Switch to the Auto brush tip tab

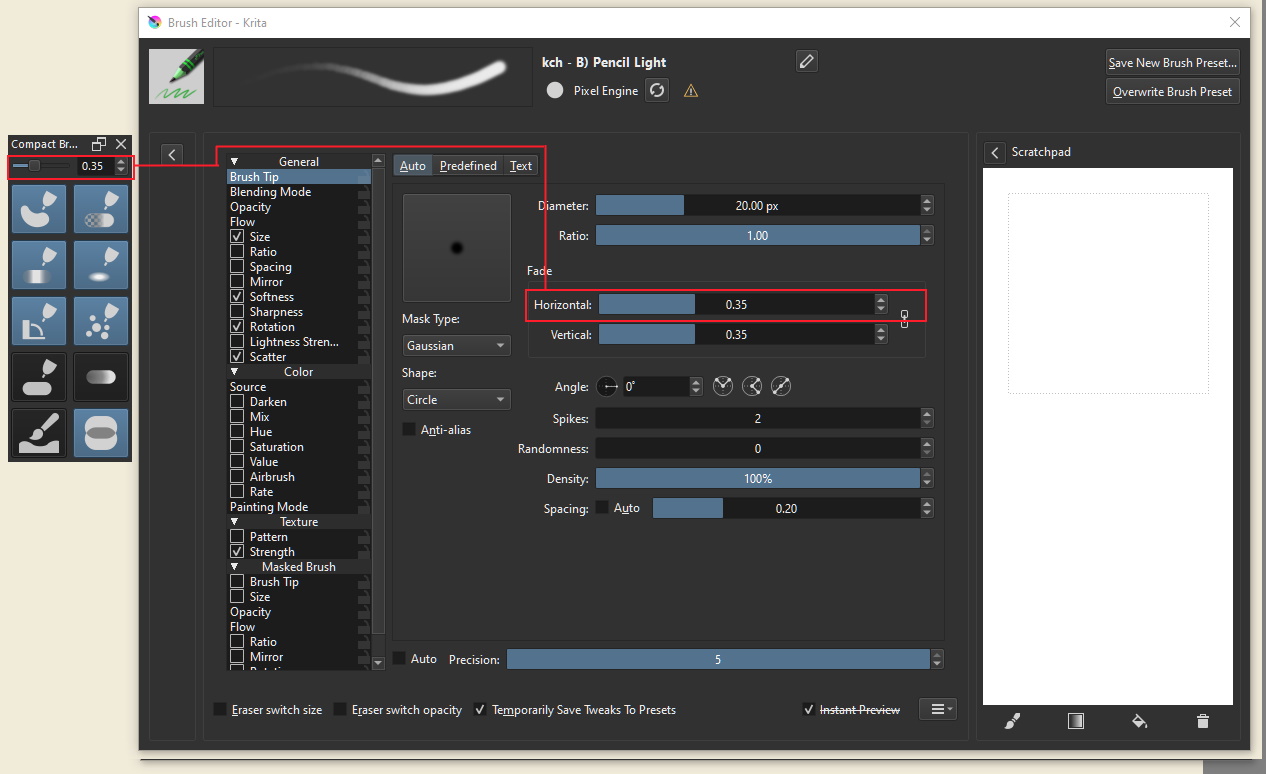pos(412,165)
